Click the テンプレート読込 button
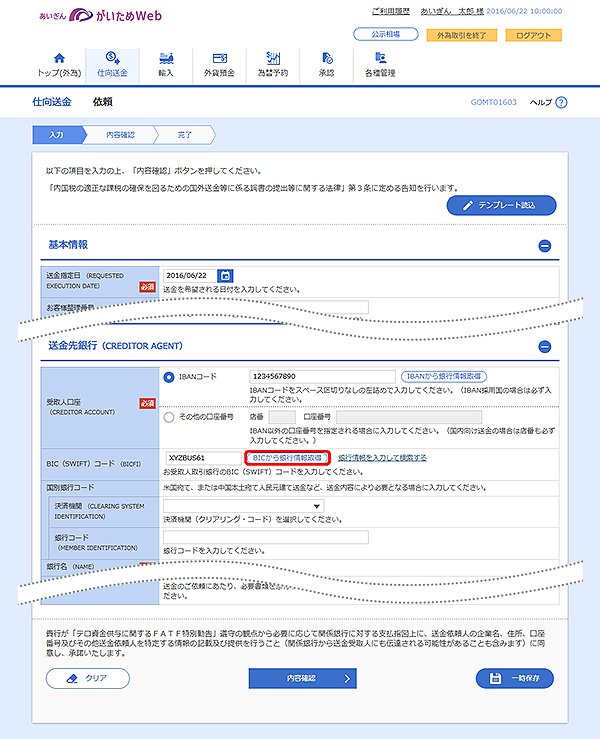The height and width of the screenshot is (739, 600). point(501,205)
